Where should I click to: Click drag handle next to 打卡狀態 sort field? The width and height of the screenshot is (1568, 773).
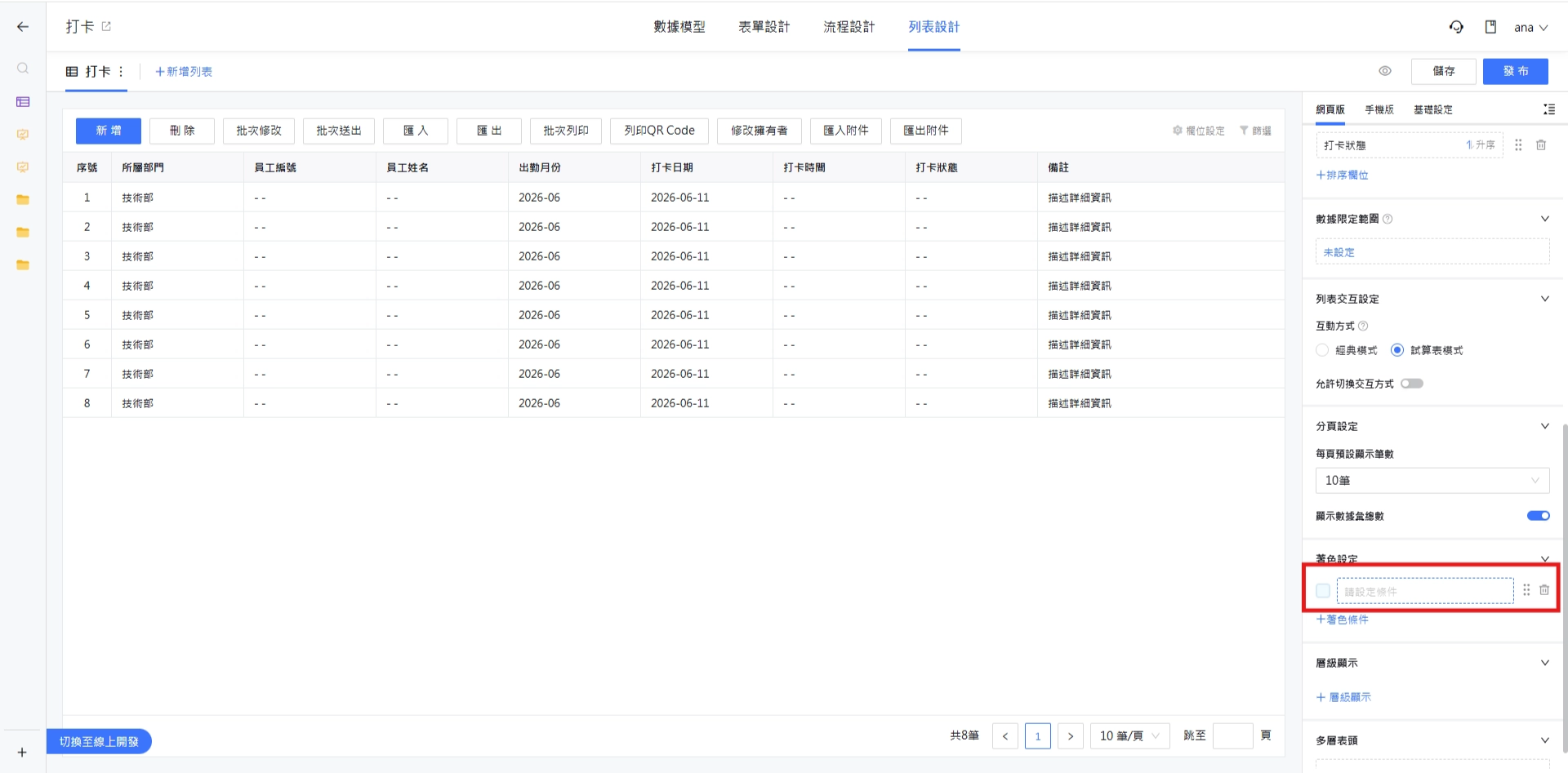(x=1518, y=145)
